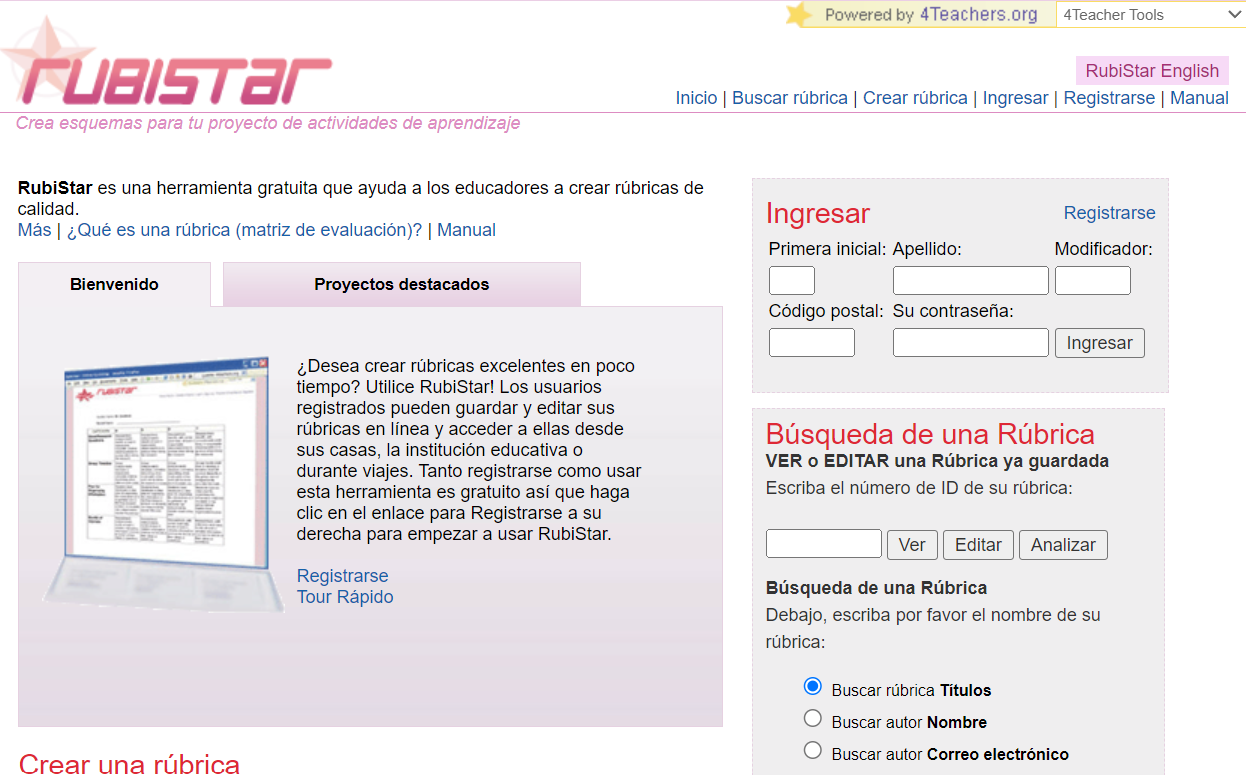The width and height of the screenshot is (1246, 775).
Task: Focus the Modificador input field
Action: click(1093, 280)
